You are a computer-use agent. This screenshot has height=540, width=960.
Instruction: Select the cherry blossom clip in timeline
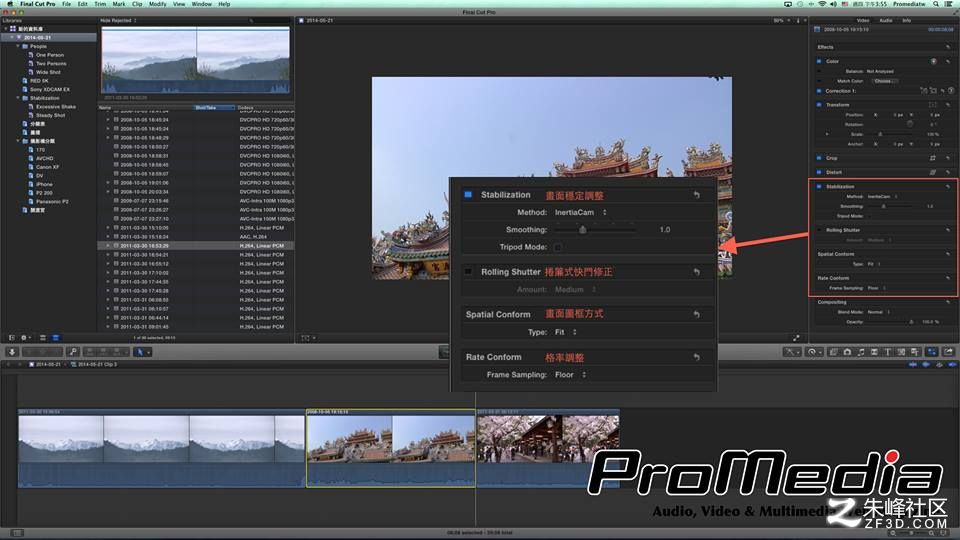[x=548, y=448]
